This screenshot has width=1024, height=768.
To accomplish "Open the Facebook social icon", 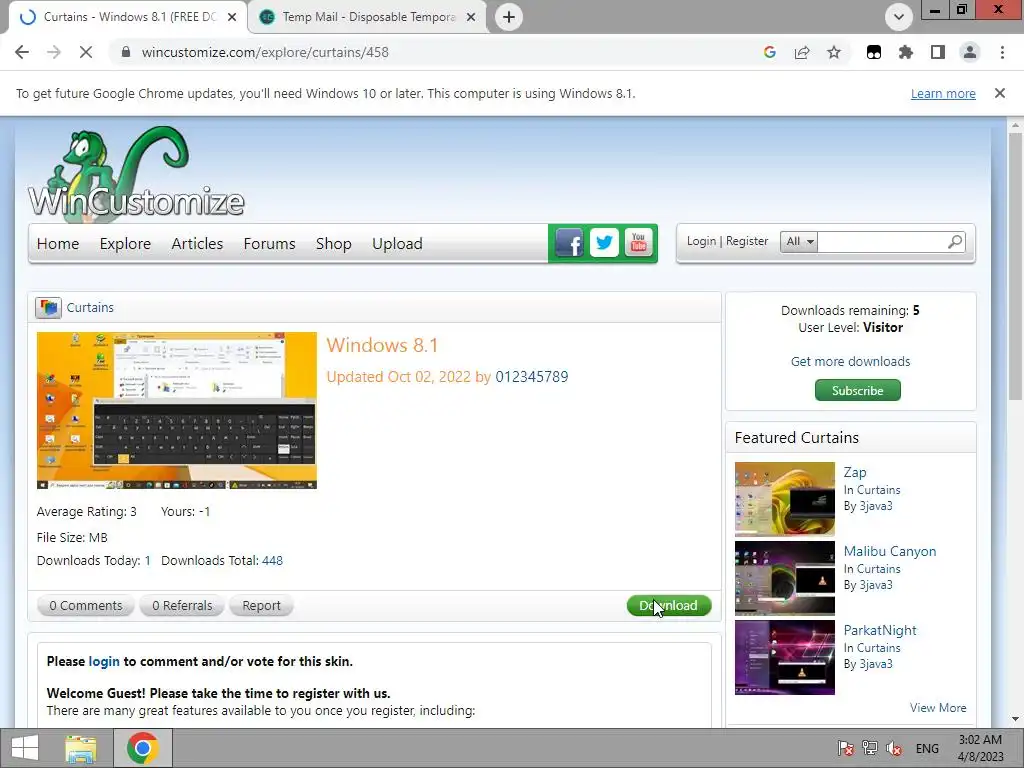I will click(x=569, y=244).
